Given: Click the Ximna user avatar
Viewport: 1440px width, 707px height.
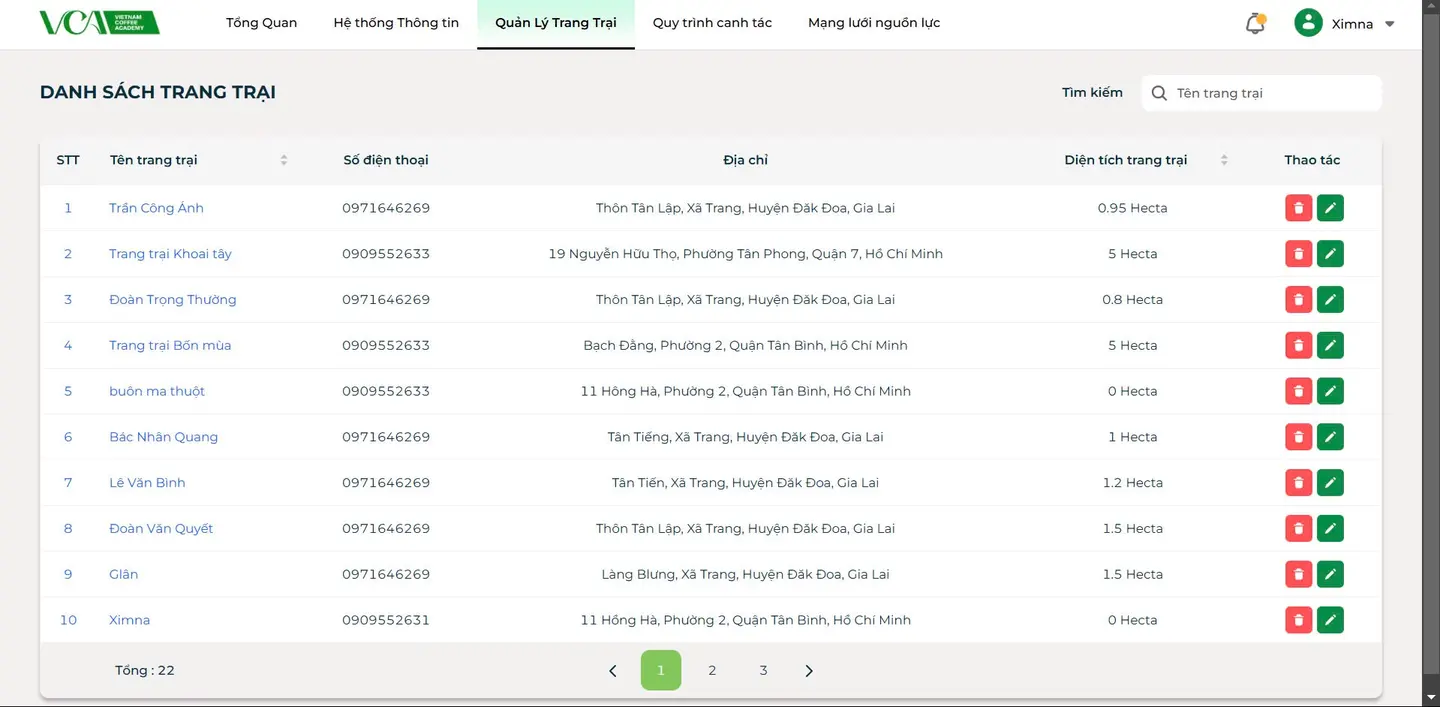Looking at the screenshot, I should pyautogui.click(x=1308, y=23).
